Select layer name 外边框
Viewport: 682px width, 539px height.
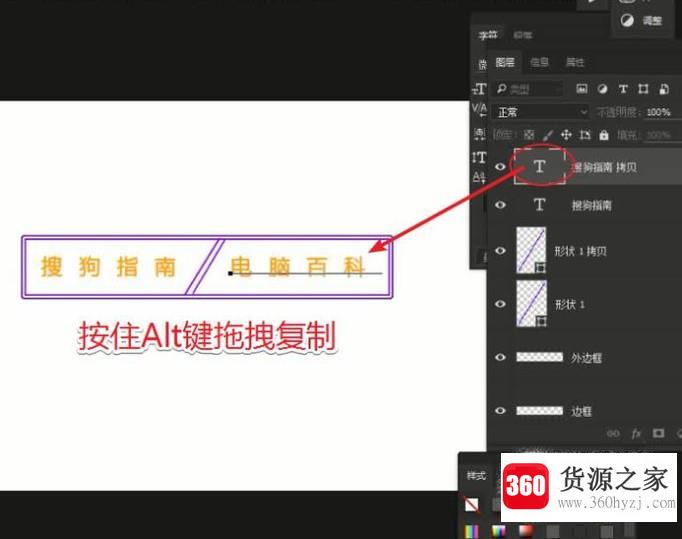point(586,358)
